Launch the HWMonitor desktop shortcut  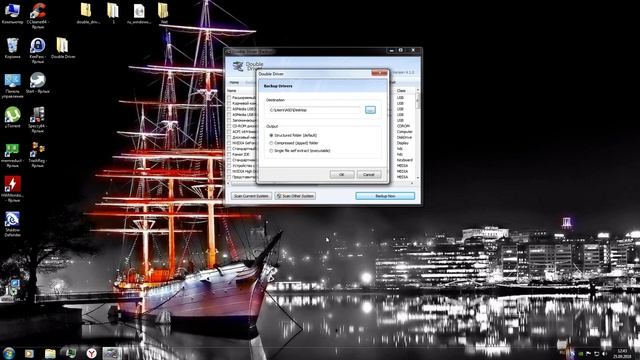click(x=12, y=189)
